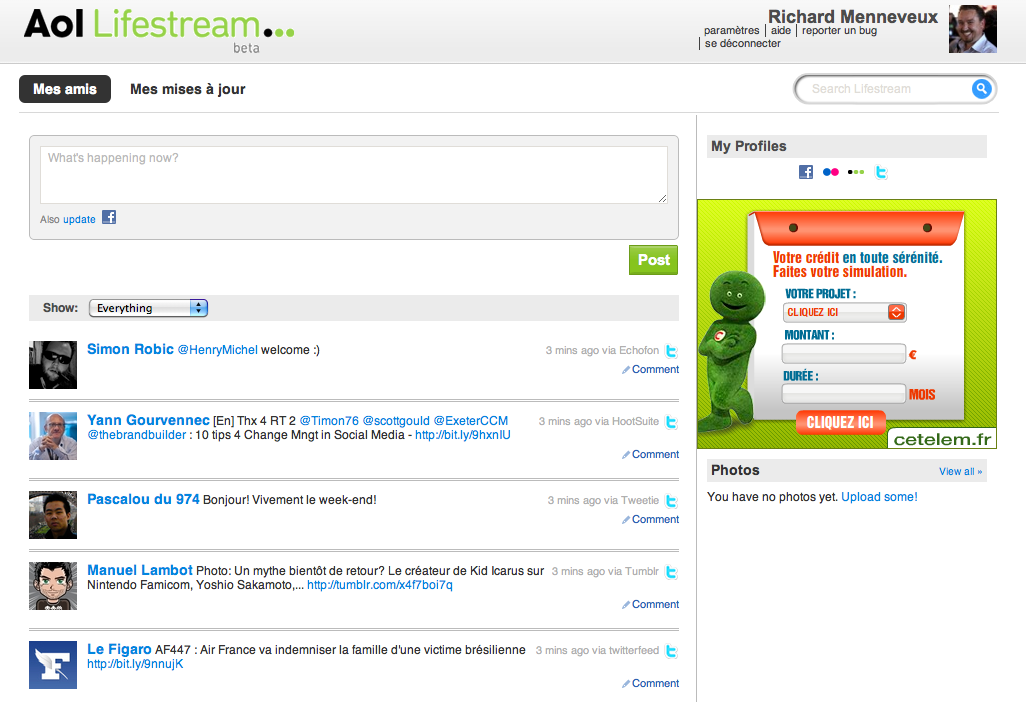Click the Upload some! link

click(879, 497)
